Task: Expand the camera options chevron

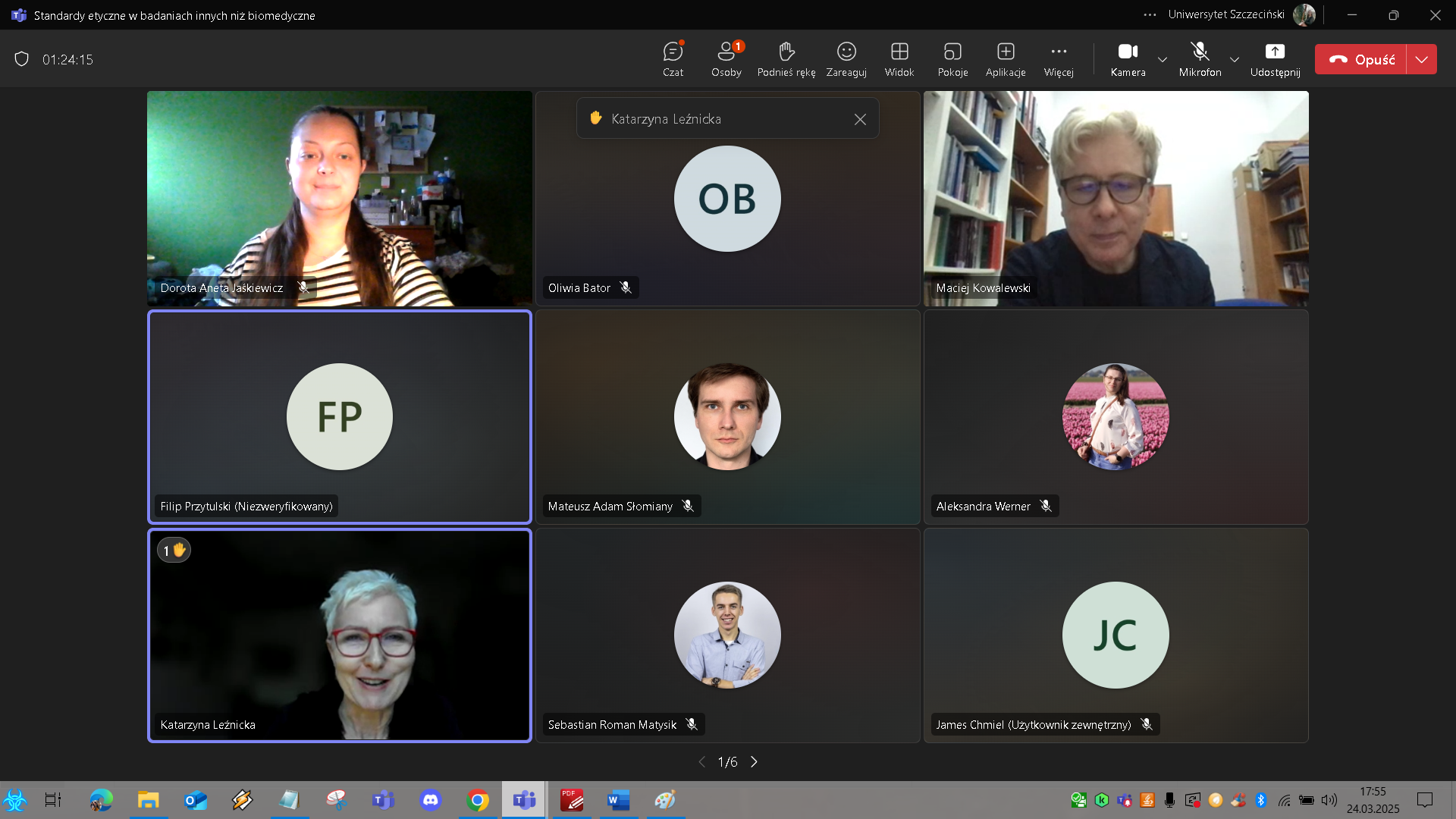Action: (1162, 59)
